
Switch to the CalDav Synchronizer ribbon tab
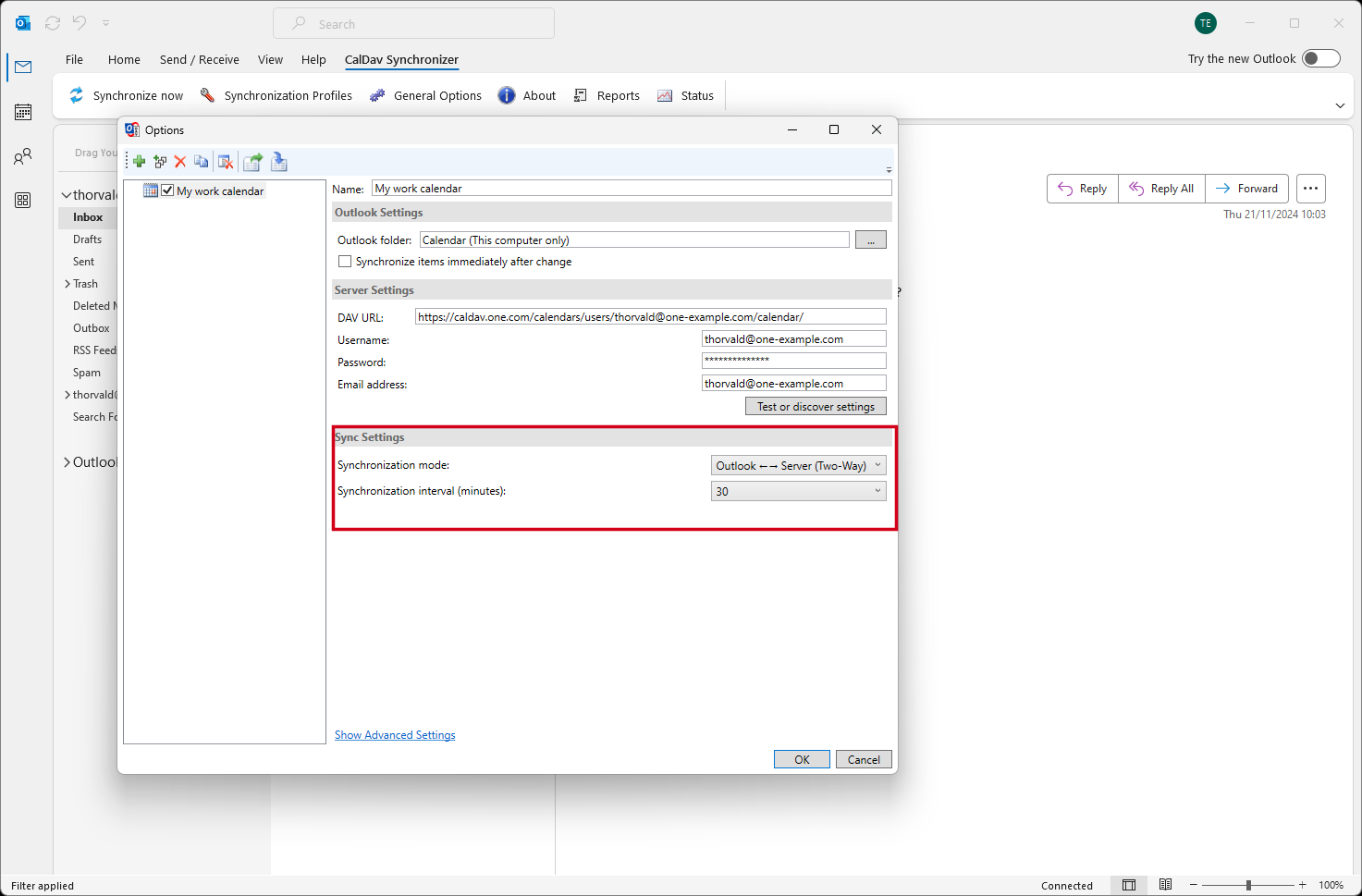[401, 59]
